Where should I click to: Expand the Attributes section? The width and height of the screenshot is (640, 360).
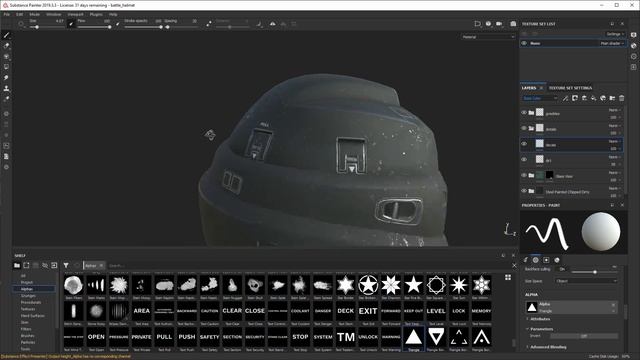[540, 319]
